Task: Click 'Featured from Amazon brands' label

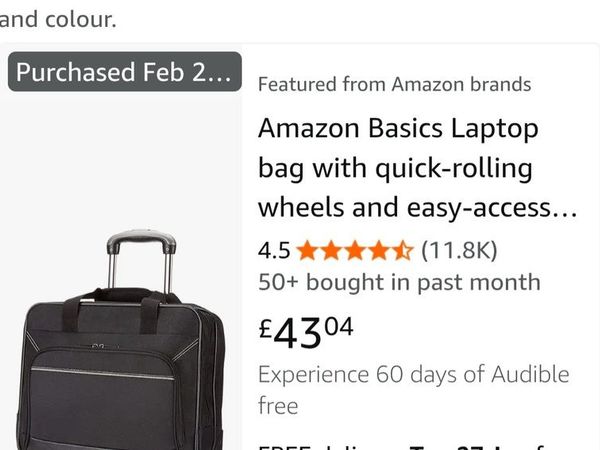Action: [x=394, y=85]
